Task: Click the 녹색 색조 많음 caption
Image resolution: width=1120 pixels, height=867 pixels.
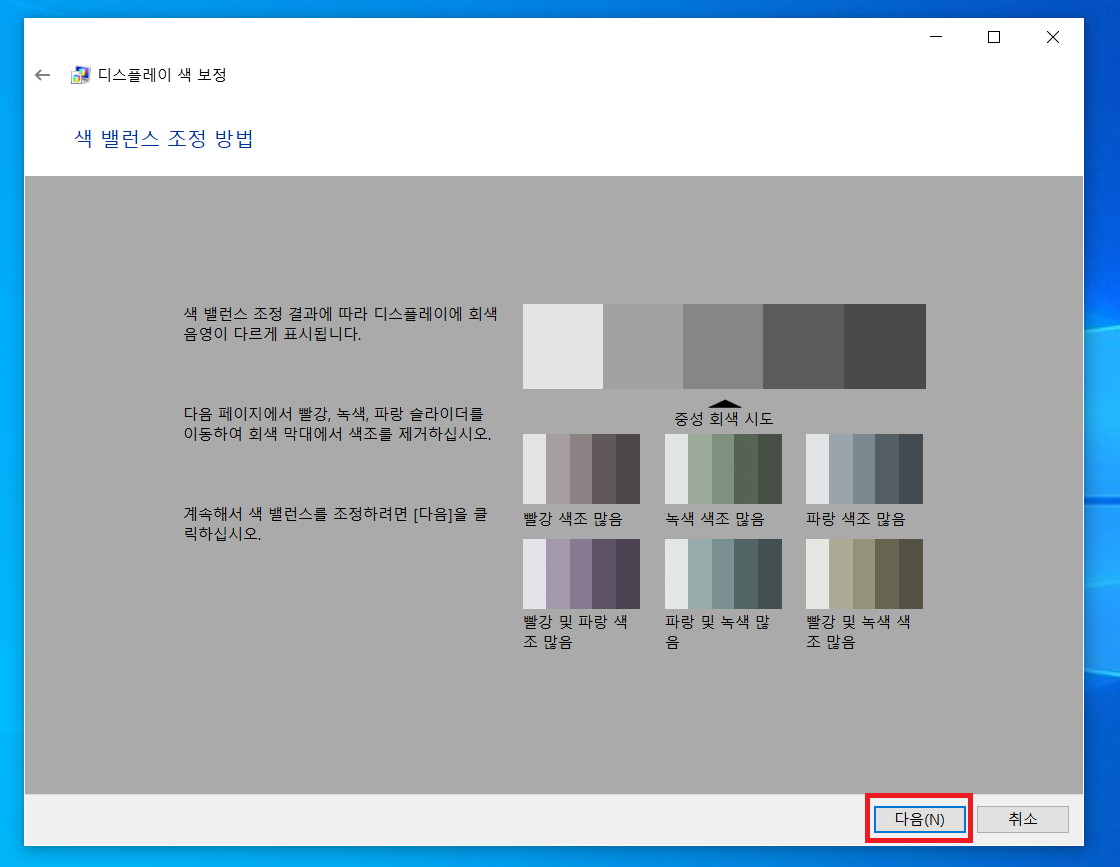Action: pyautogui.click(x=714, y=519)
